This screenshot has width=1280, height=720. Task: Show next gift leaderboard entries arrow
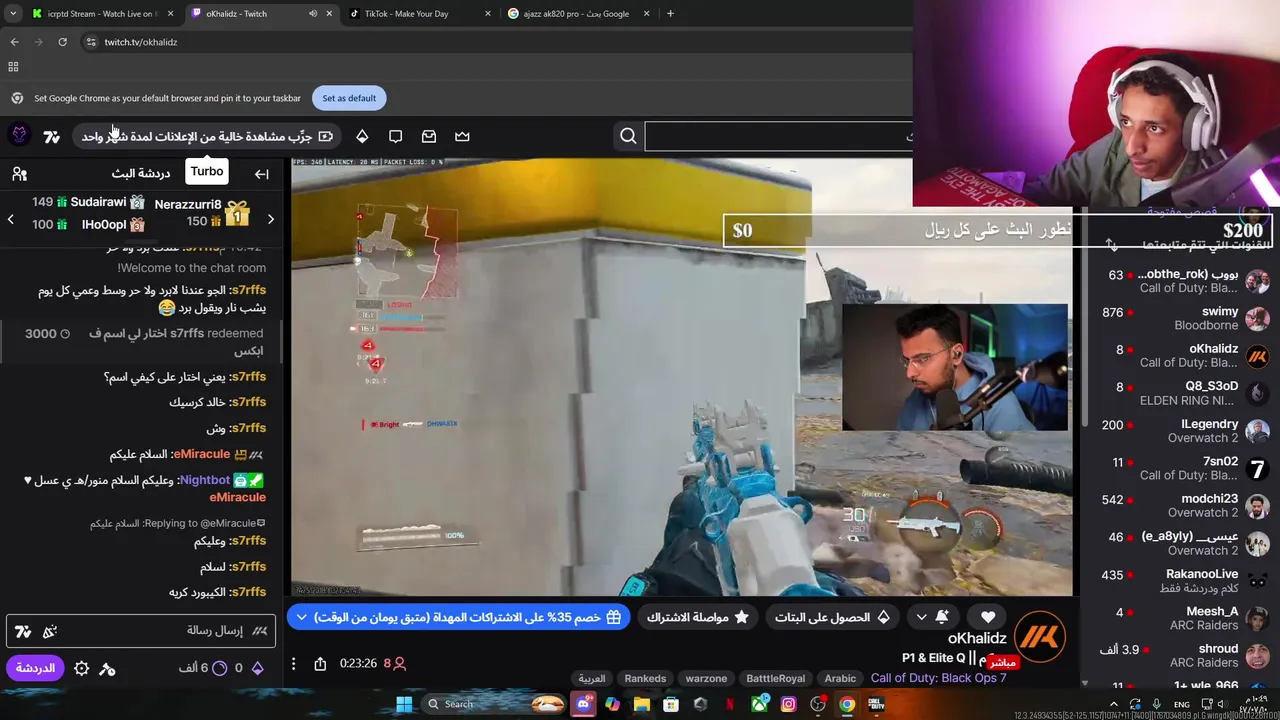(x=270, y=219)
